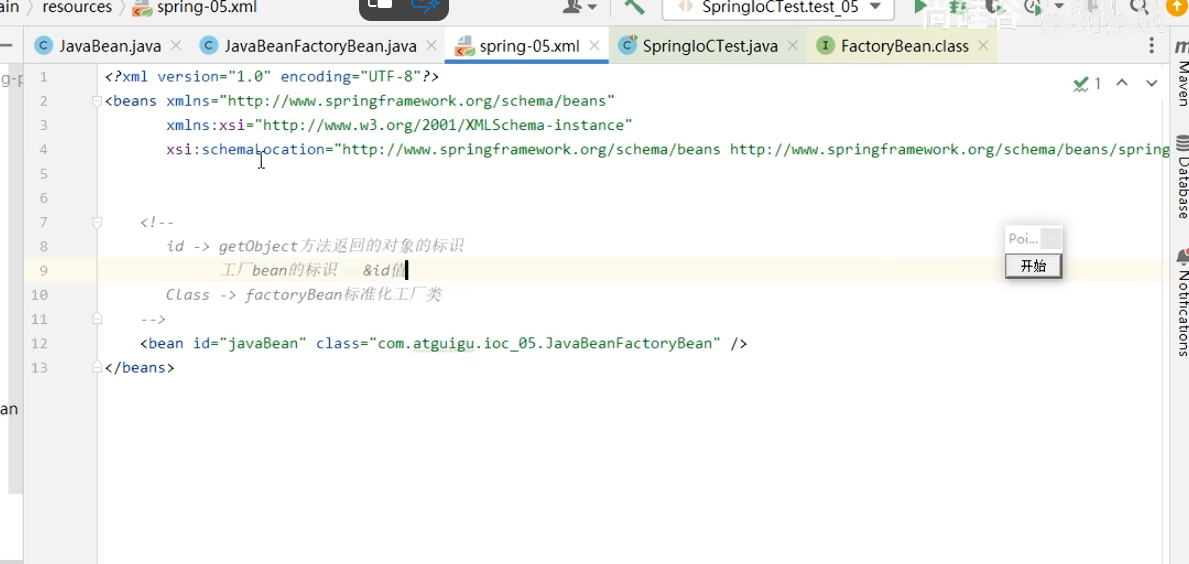Click the text id="javaBean" on line 12

[249, 343]
